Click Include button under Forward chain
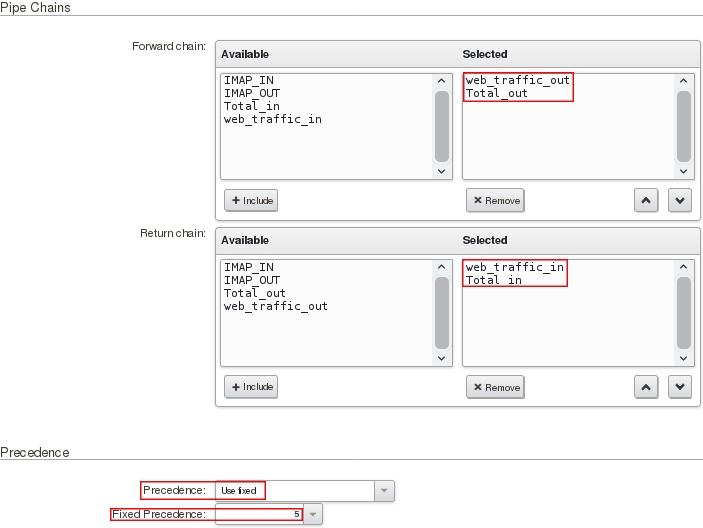Image resolution: width=703 pixels, height=528 pixels. tap(251, 200)
